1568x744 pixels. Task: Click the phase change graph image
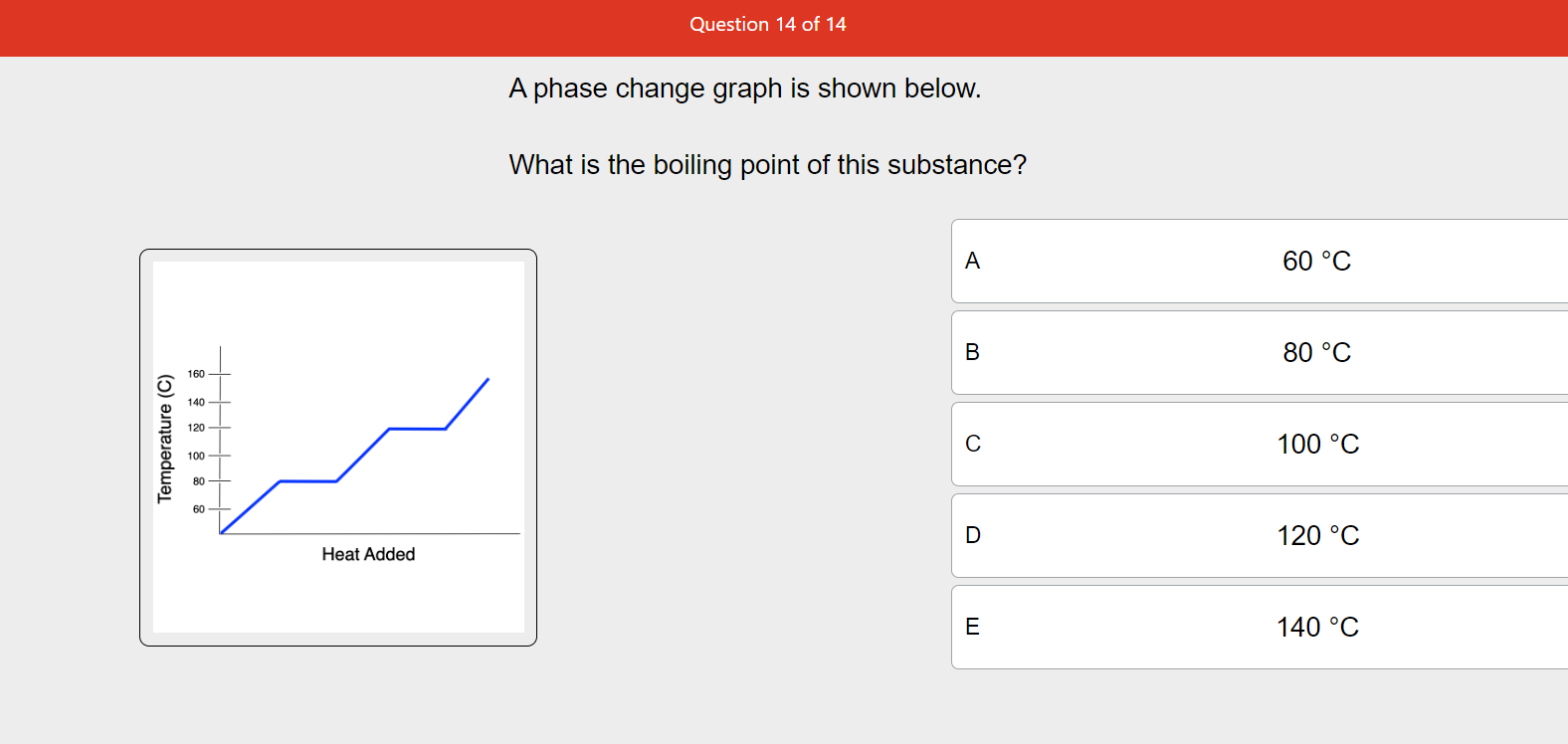[x=337, y=446]
